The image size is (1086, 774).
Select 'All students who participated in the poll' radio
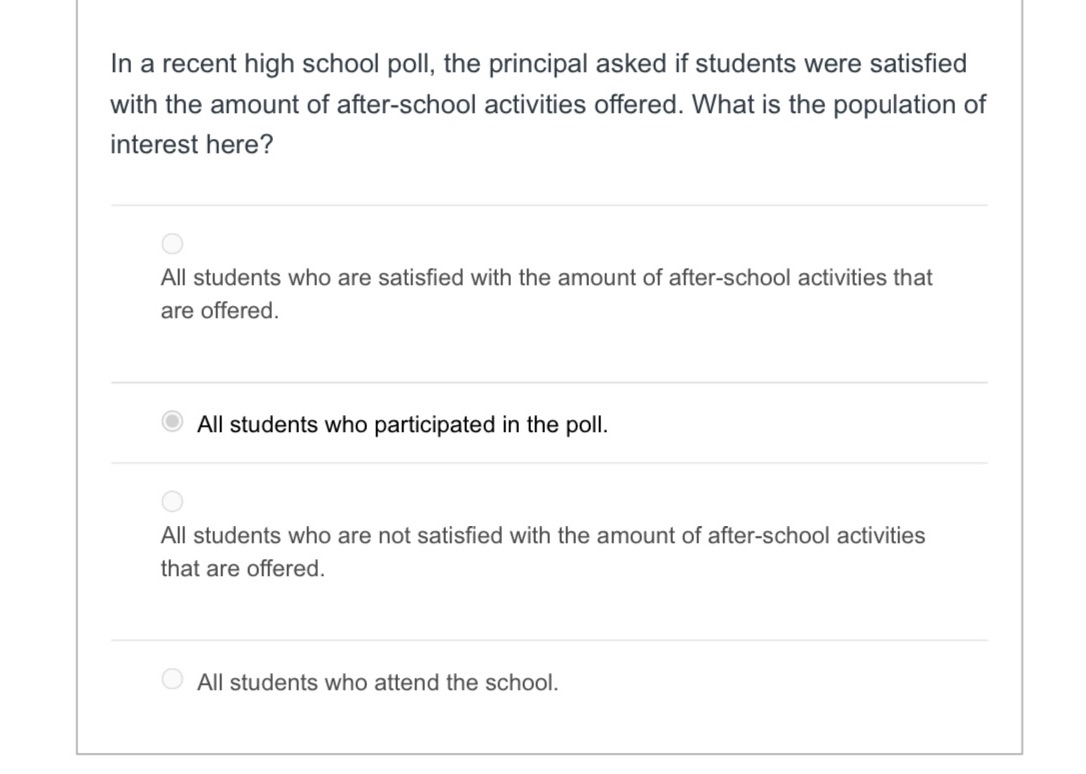tap(173, 422)
